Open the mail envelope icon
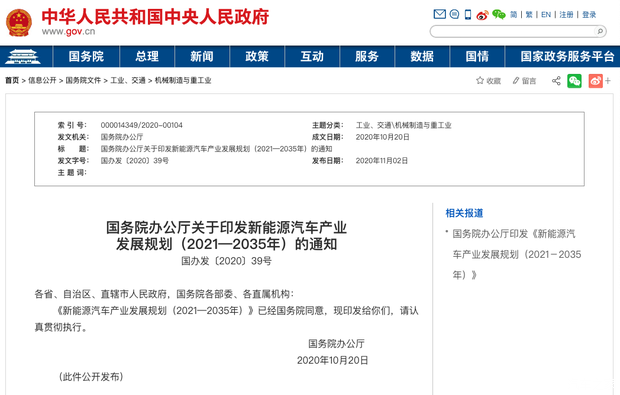This screenshot has width=620, height=395. point(439,15)
